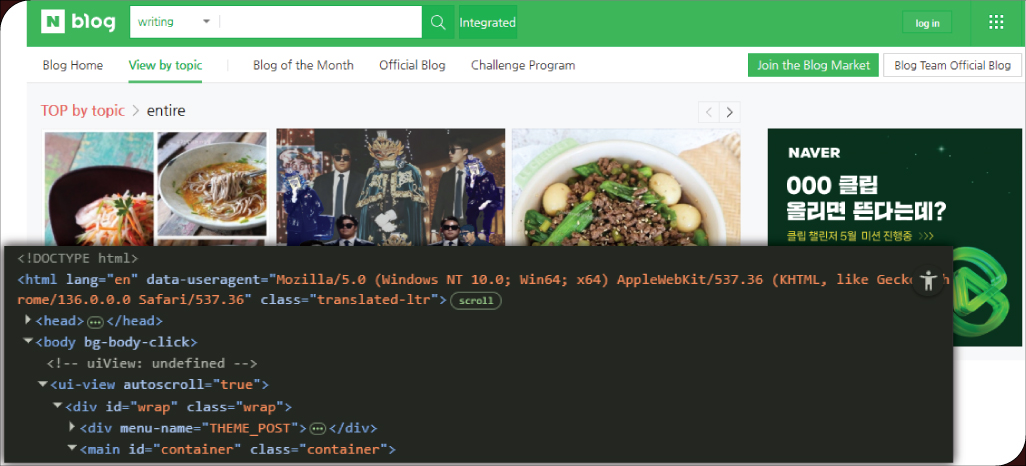Image resolution: width=1026 pixels, height=466 pixels.
Task: Expand the div menu-name THEME_POST node
Action: tap(72, 428)
